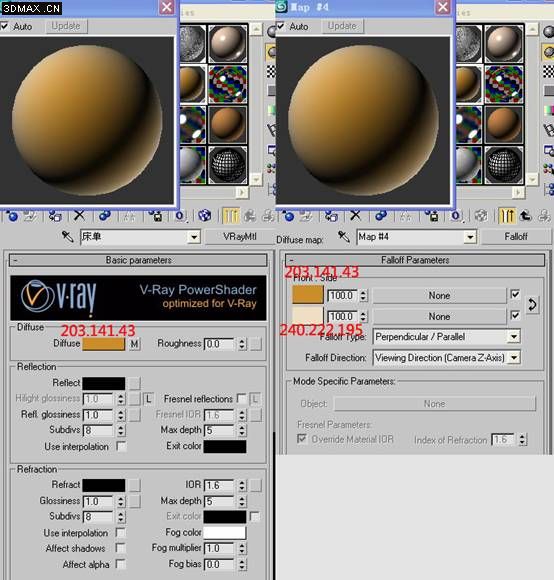This screenshot has height=580, width=554.
Task: Click the Falloff map type button
Action: click(516, 237)
